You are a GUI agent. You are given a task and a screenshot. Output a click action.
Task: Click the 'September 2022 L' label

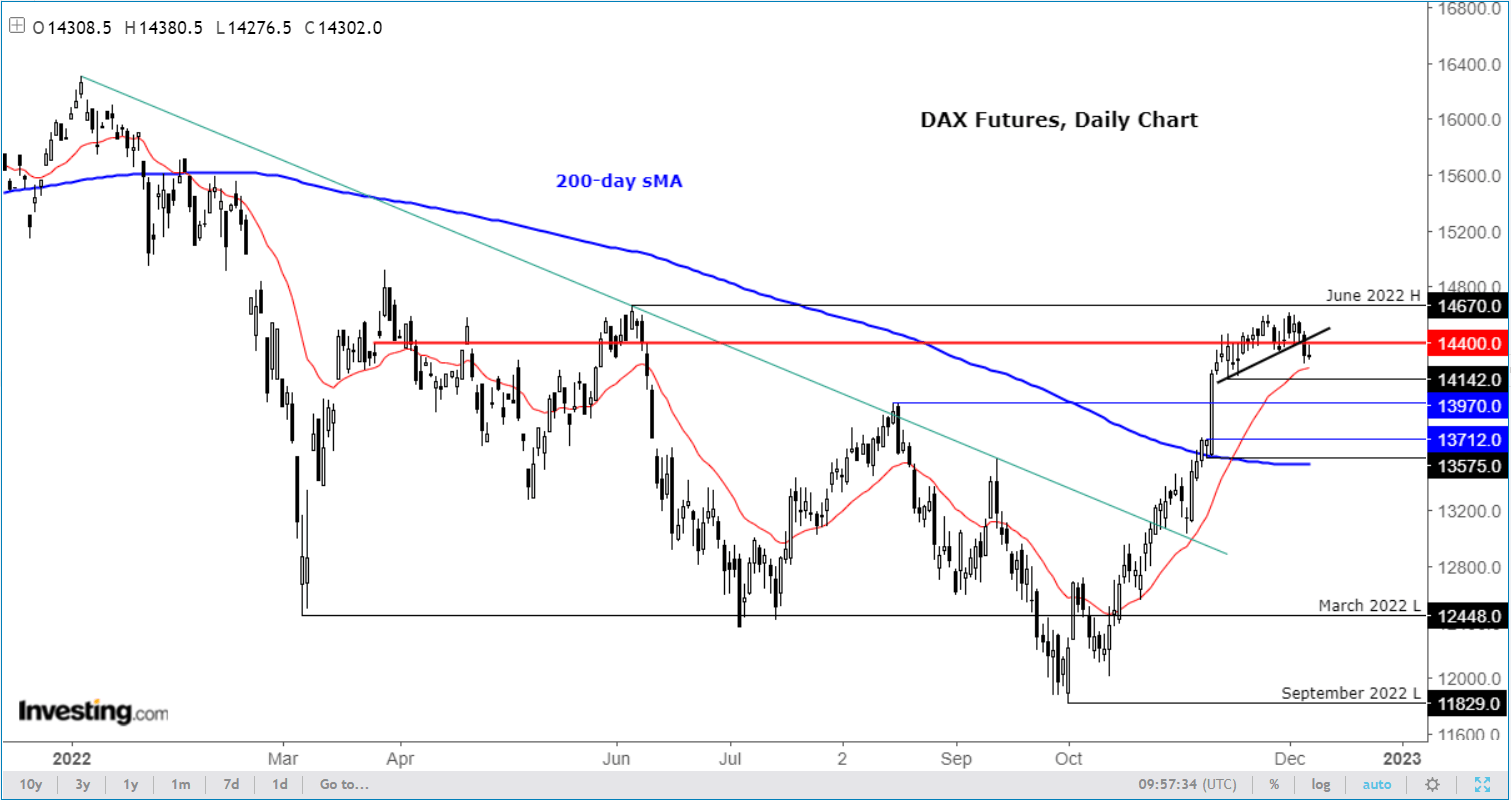click(1351, 693)
